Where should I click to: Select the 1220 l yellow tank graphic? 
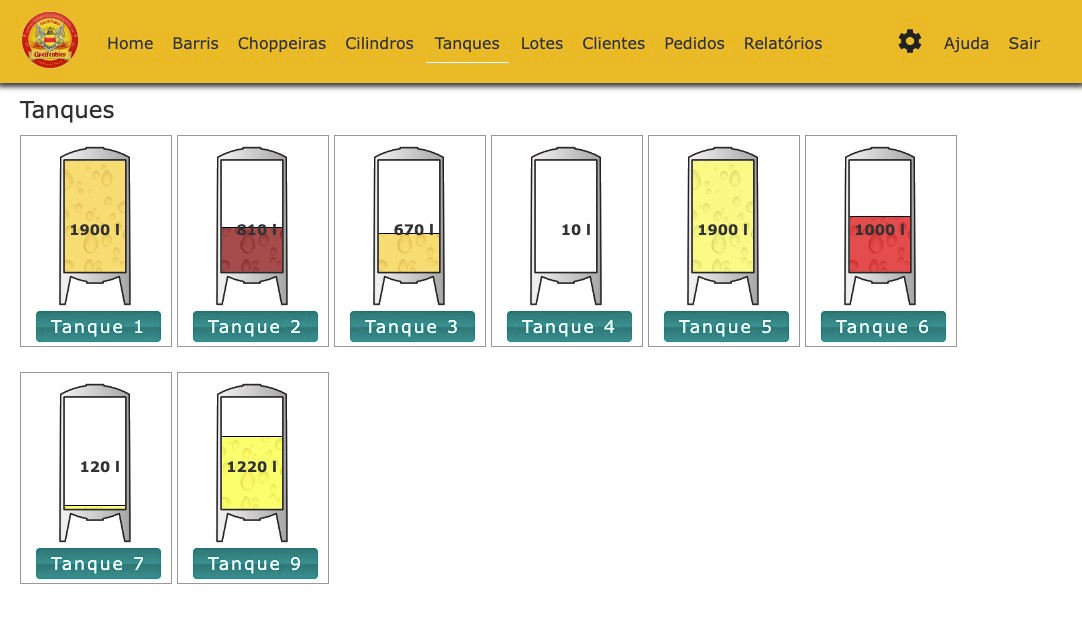(x=252, y=462)
